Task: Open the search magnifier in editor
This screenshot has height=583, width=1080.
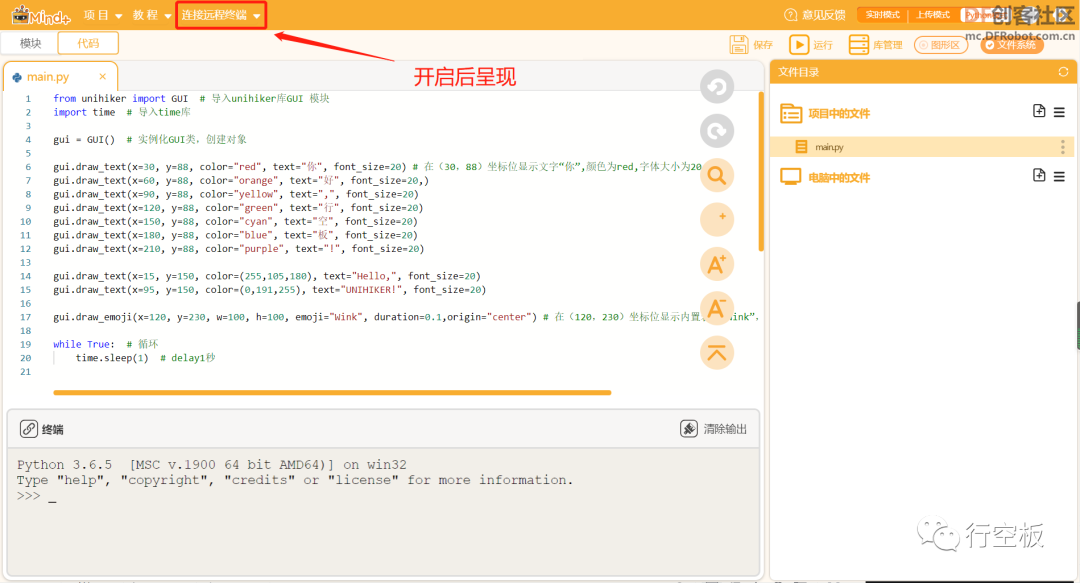Action: click(x=717, y=175)
